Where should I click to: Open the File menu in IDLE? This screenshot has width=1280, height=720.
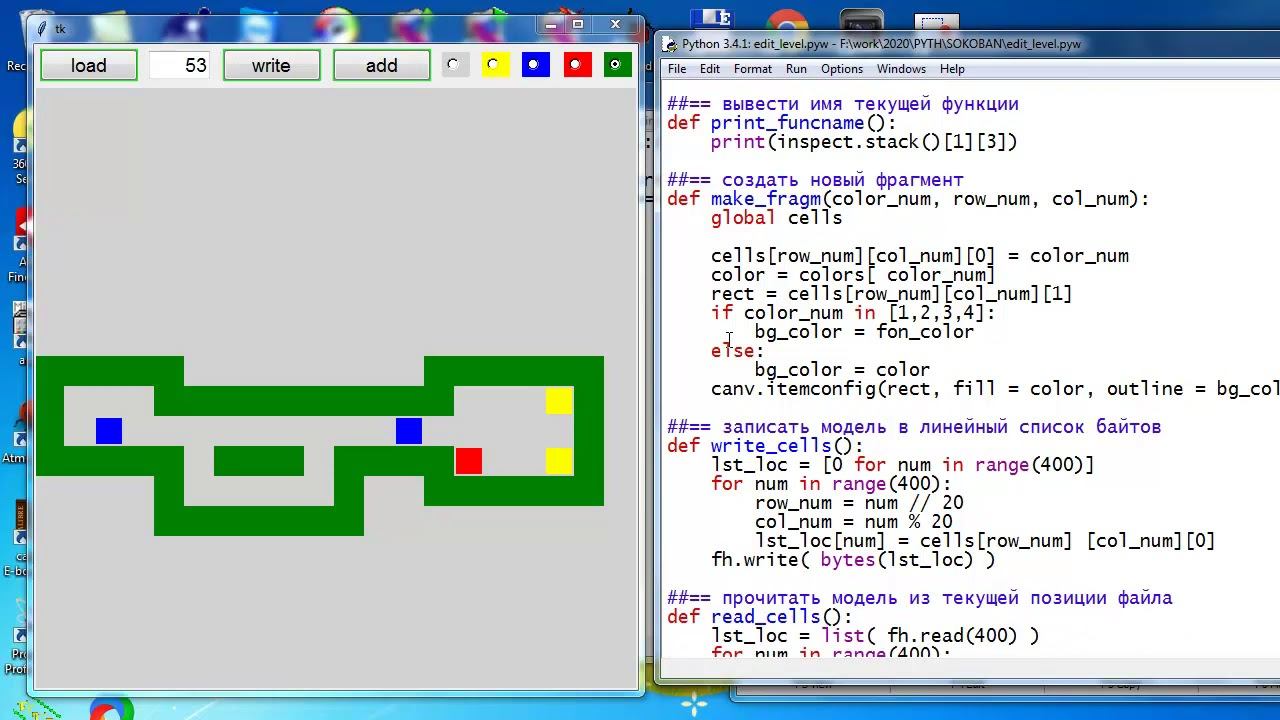click(x=677, y=69)
